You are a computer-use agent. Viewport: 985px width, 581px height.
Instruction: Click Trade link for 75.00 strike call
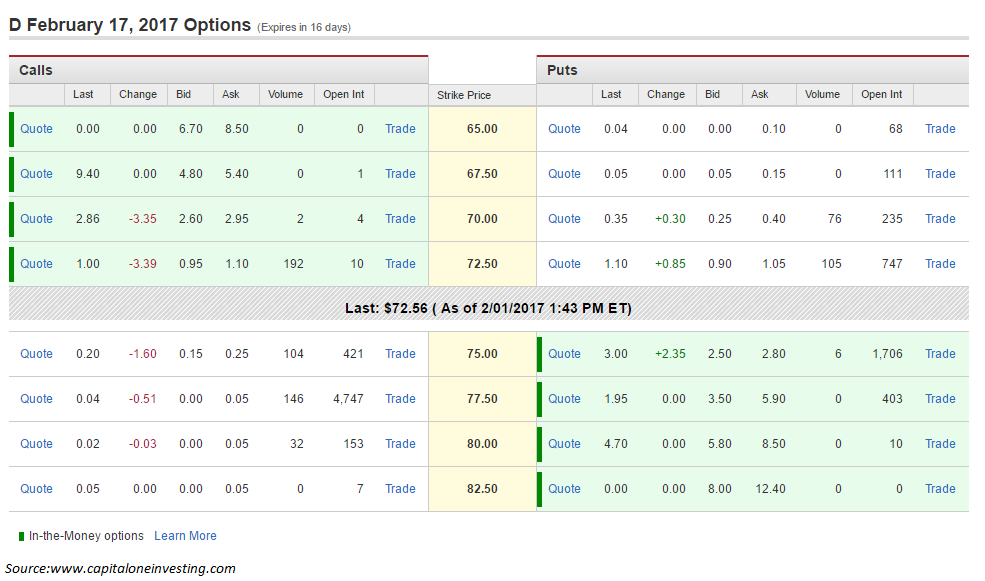[400, 354]
